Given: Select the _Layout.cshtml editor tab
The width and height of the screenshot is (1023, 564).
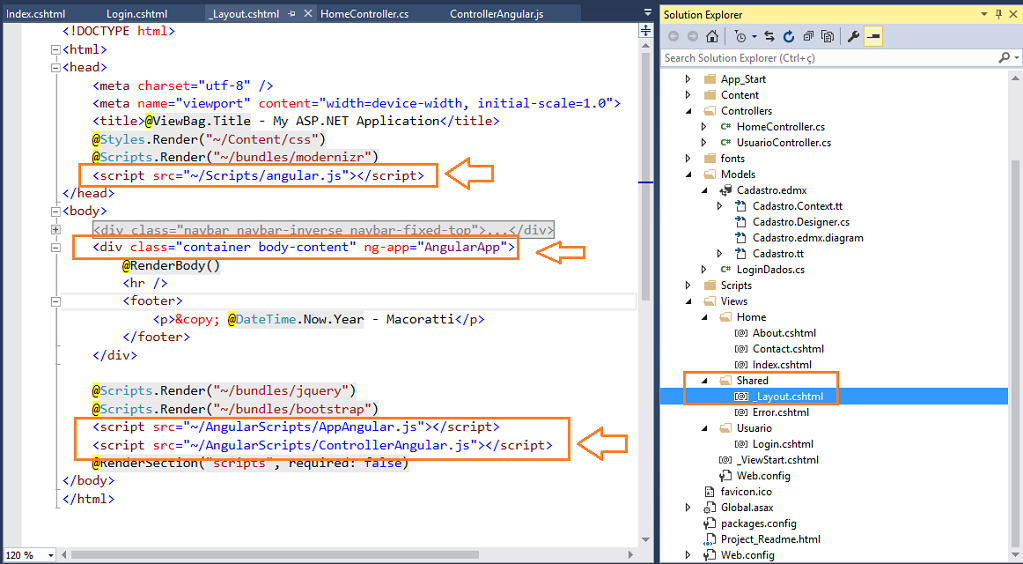Looking at the screenshot, I should click(x=244, y=14).
